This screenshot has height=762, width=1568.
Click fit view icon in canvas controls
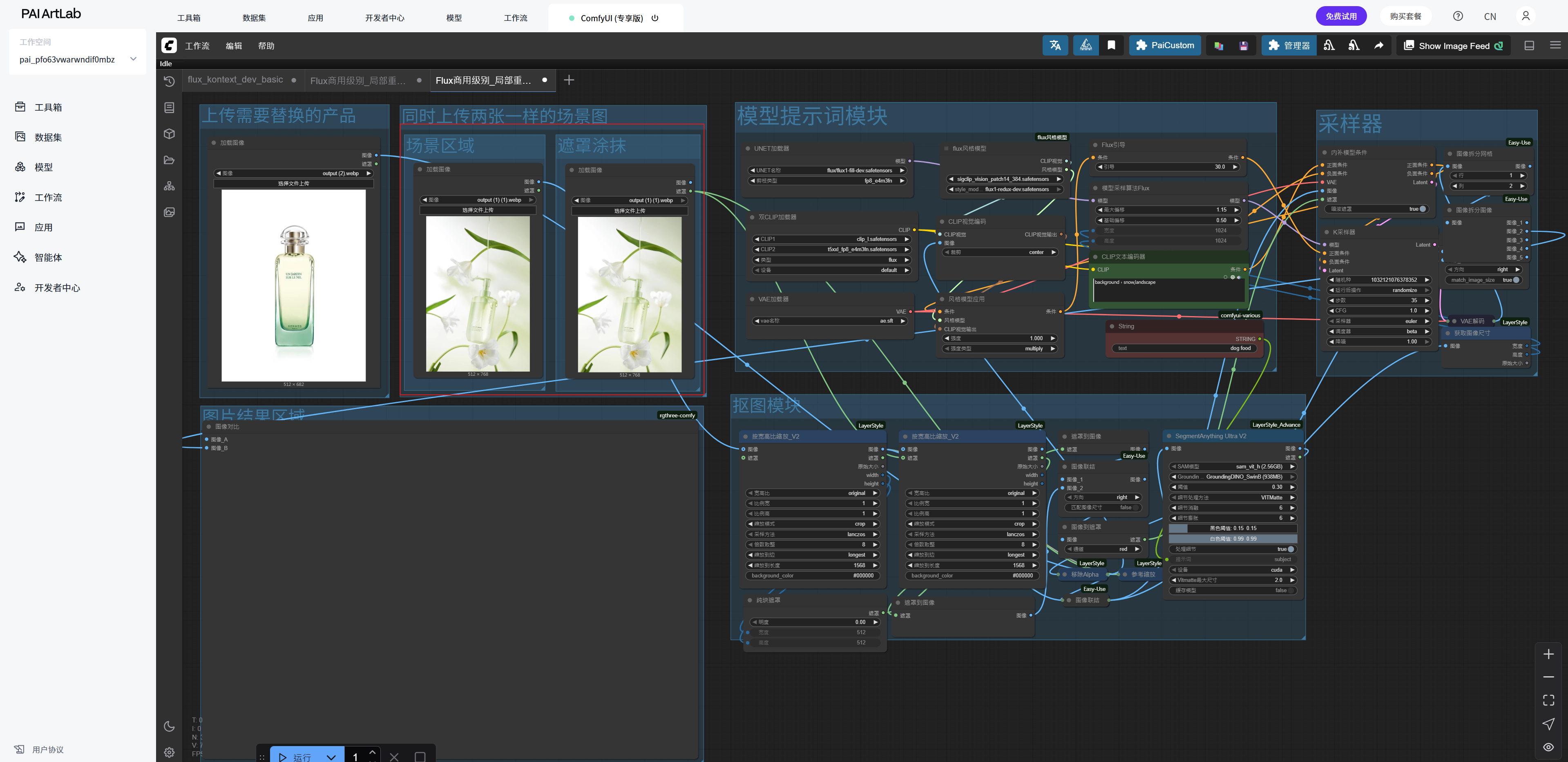tap(1548, 700)
